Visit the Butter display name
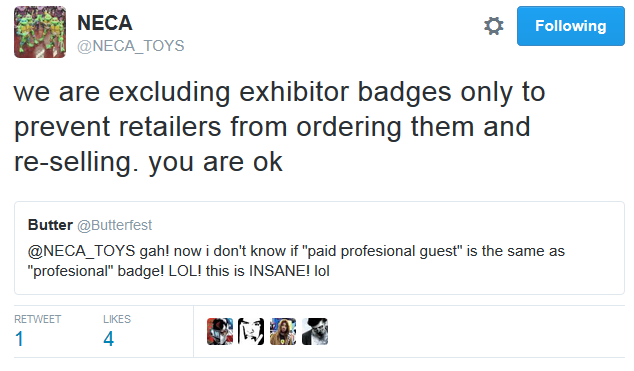The width and height of the screenshot is (634, 371). pyautogui.click(x=50, y=225)
